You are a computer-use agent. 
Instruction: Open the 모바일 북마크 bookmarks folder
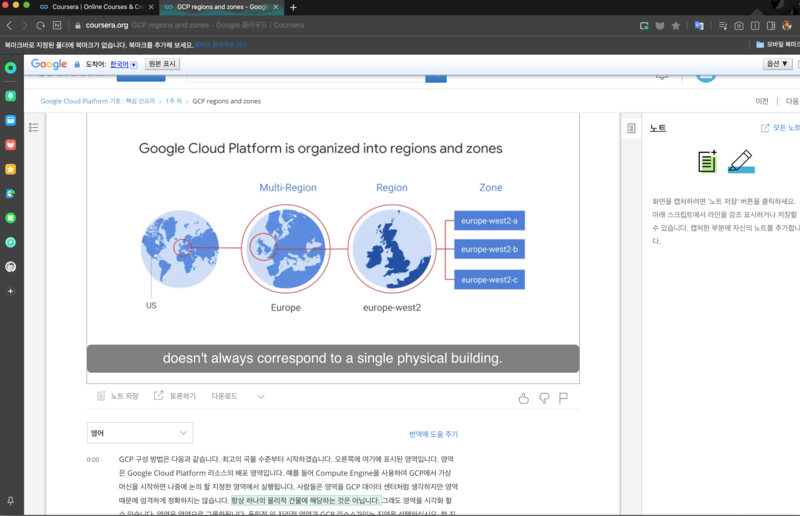pyautogui.click(x=778, y=44)
